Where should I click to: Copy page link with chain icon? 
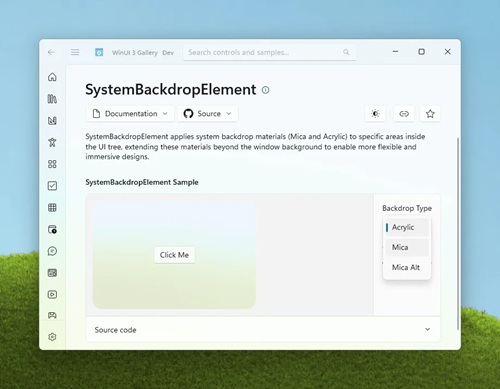click(x=404, y=114)
